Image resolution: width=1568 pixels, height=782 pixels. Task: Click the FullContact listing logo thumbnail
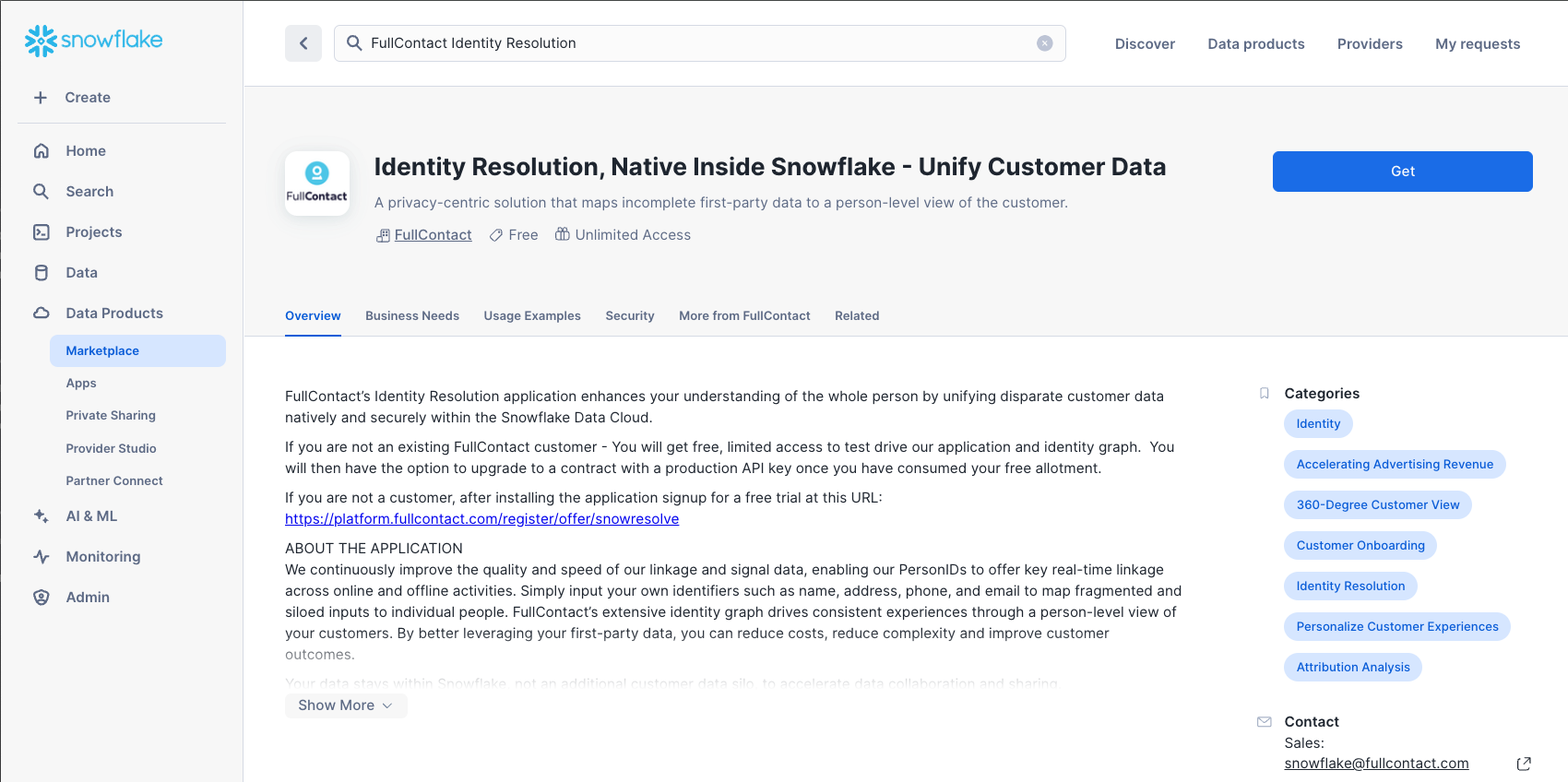[317, 184]
